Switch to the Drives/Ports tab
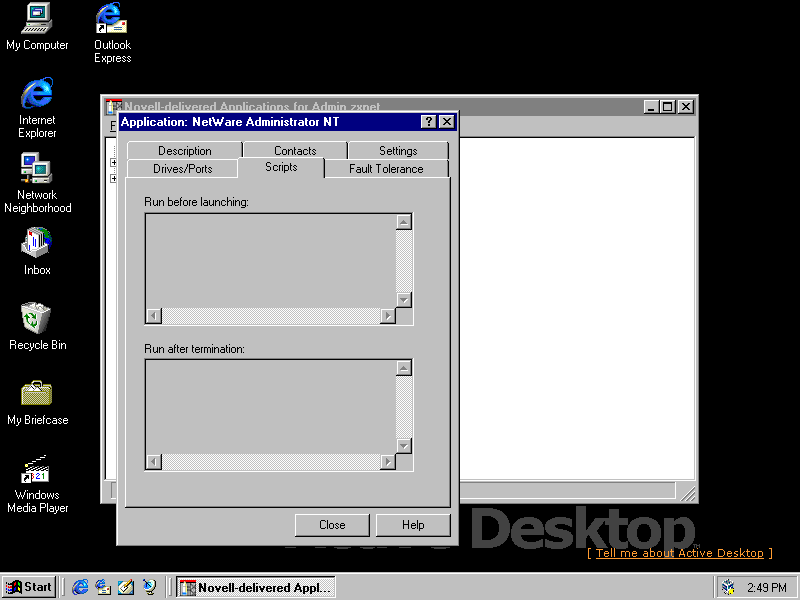 (182, 168)
